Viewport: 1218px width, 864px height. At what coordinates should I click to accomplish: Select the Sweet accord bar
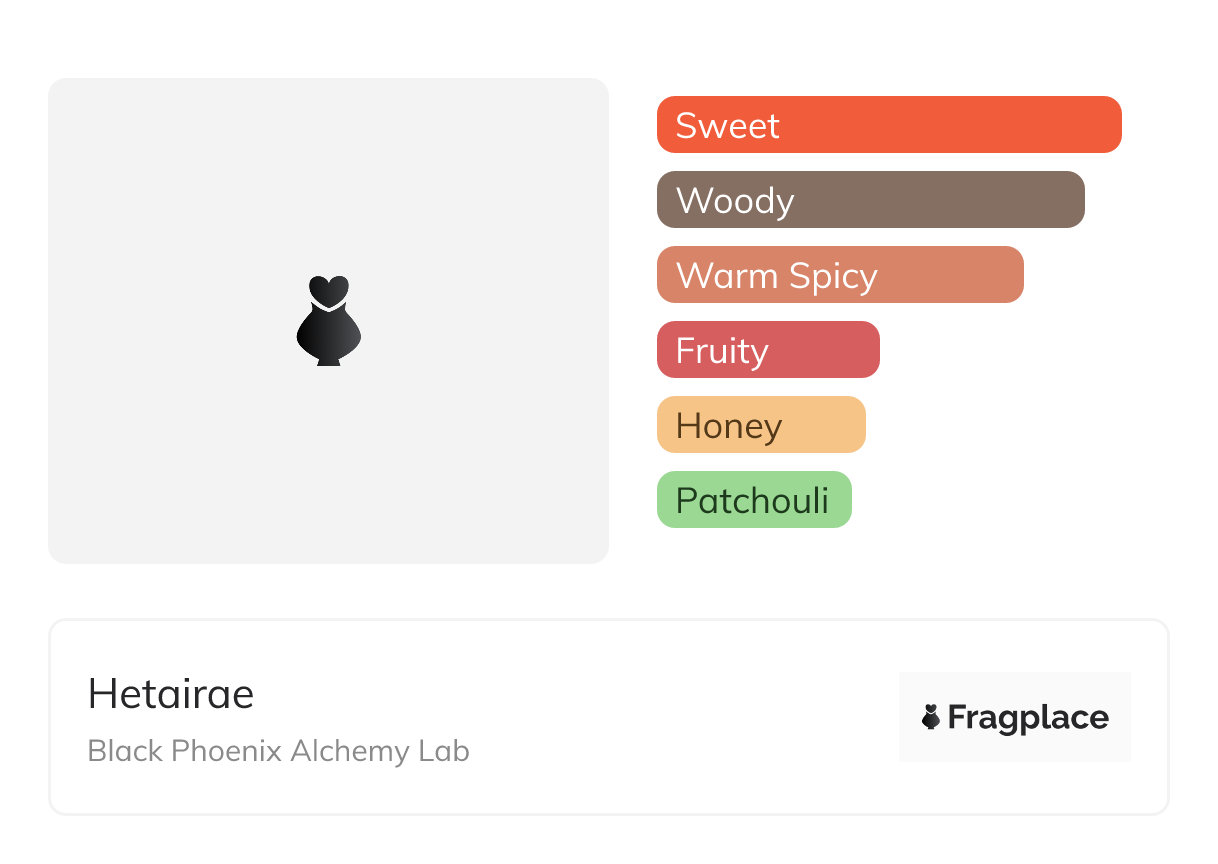click(x=888, y=125)
